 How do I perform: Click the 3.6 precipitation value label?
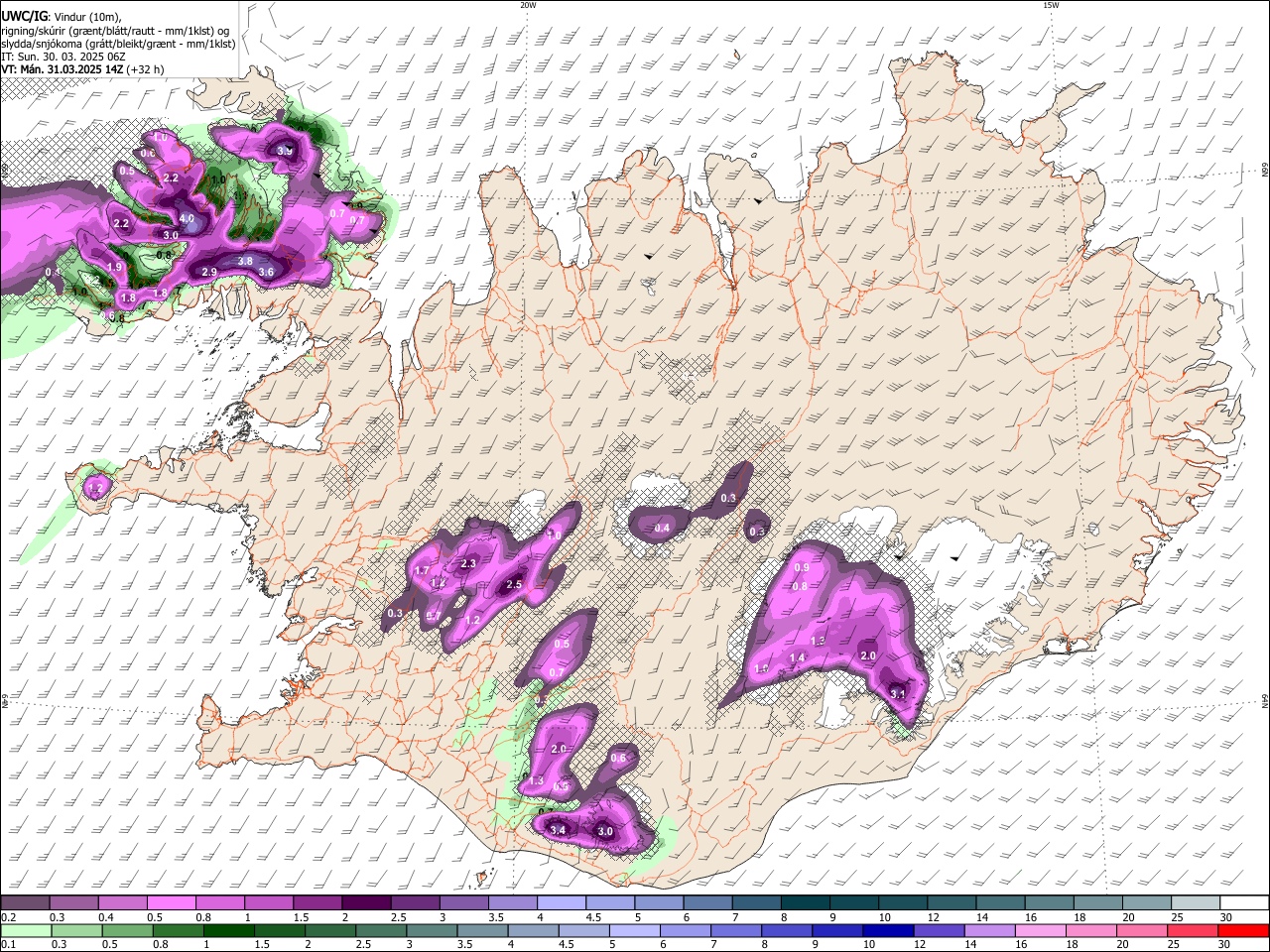click(266, 273)
